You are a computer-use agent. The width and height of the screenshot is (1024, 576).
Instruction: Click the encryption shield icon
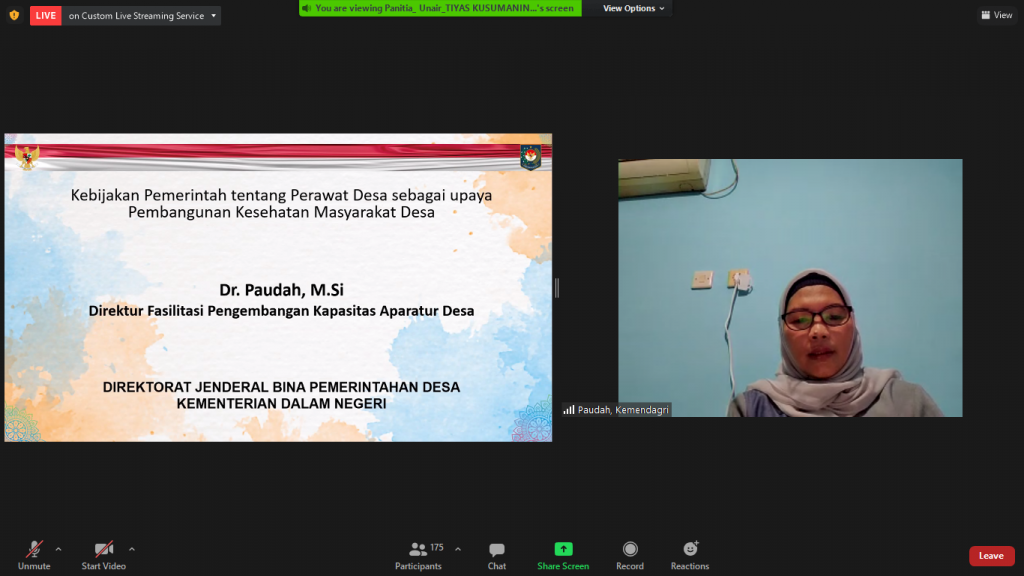14,15
